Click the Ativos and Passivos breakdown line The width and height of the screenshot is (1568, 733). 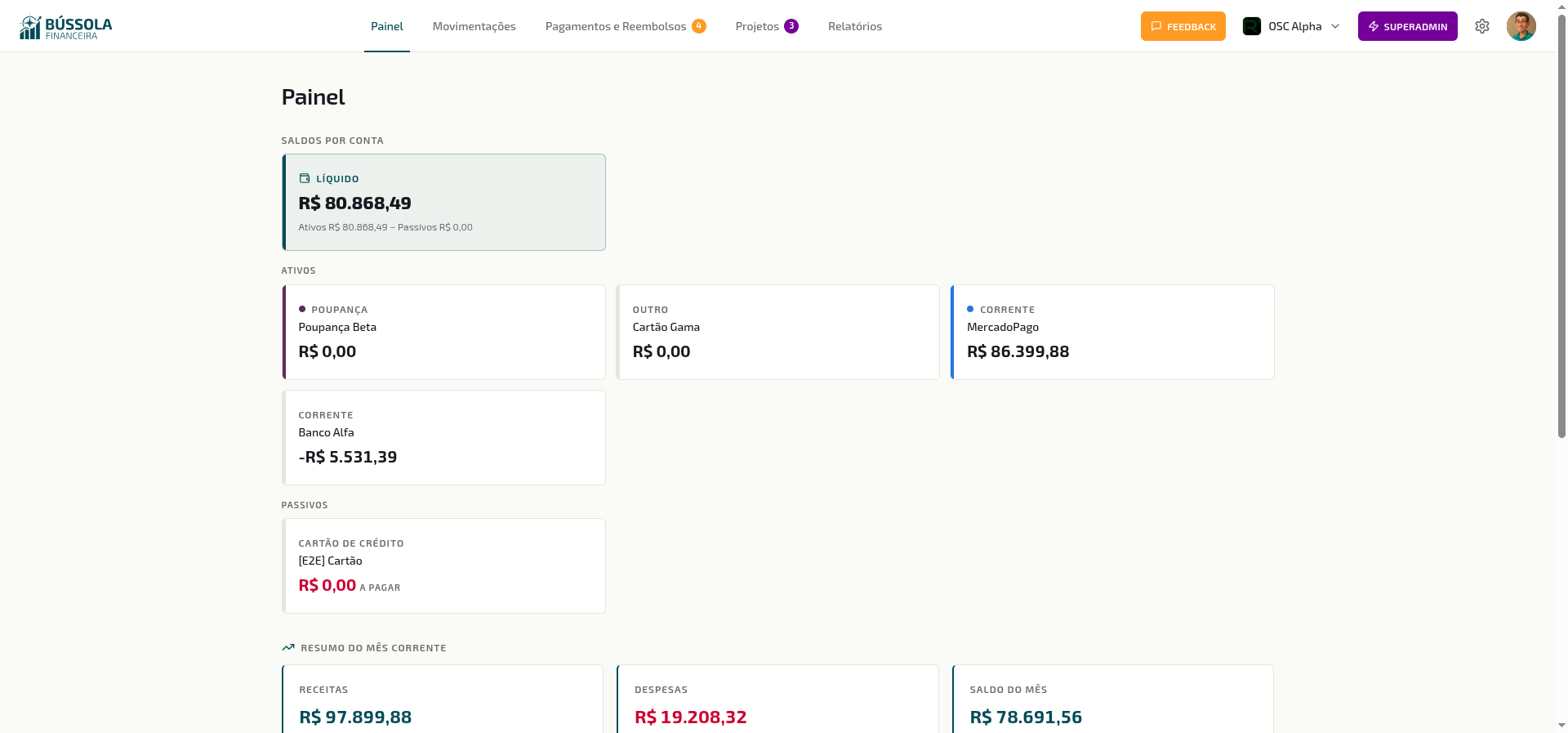(385, 227)
